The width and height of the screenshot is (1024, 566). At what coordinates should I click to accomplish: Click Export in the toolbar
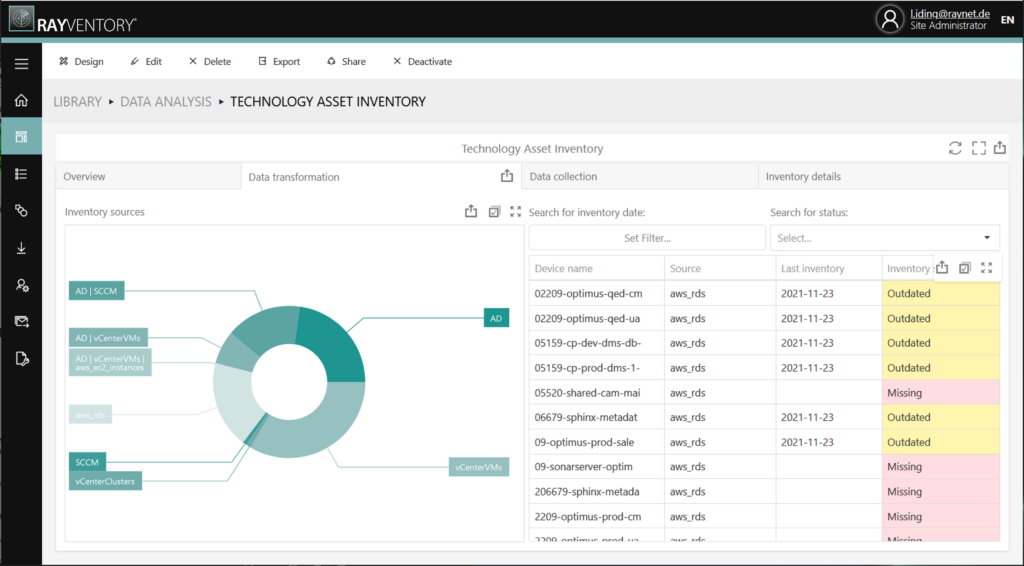coord(280,61)
